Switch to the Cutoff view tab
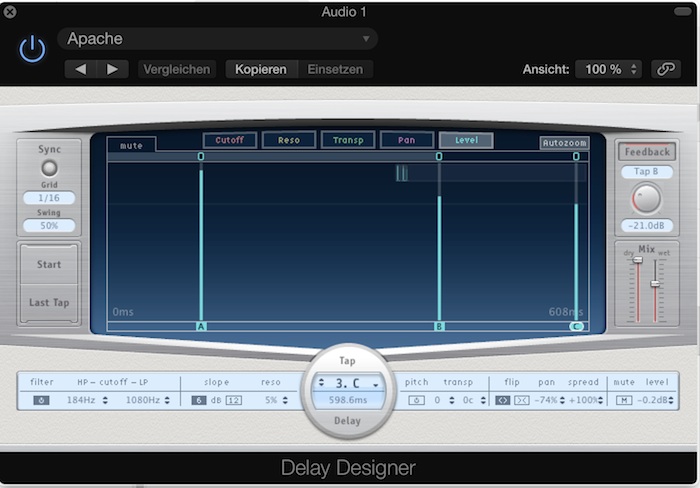The height and width of the screenshot is (488, 700). point(229,140)
